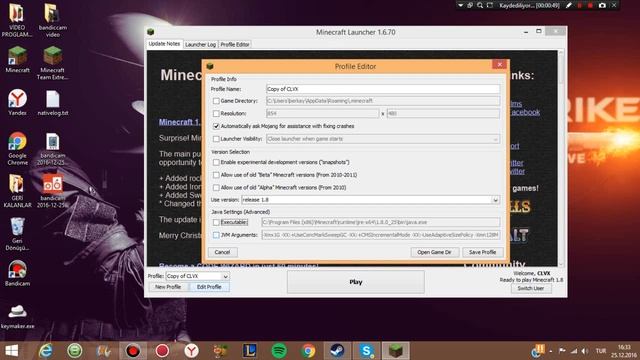Open Internet Explorer from the taskbar
The image size is (640, 360).
pyautogui.click(x=45, y=351)
